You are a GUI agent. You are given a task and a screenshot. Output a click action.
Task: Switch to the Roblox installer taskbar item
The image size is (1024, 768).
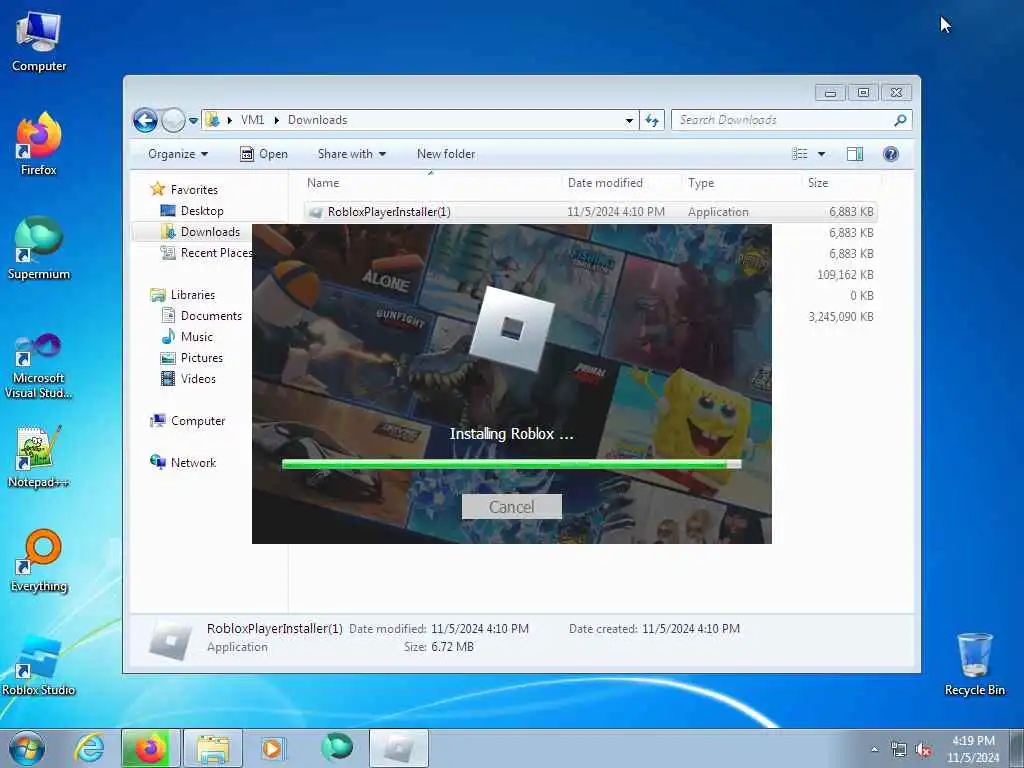coord(398,748)
